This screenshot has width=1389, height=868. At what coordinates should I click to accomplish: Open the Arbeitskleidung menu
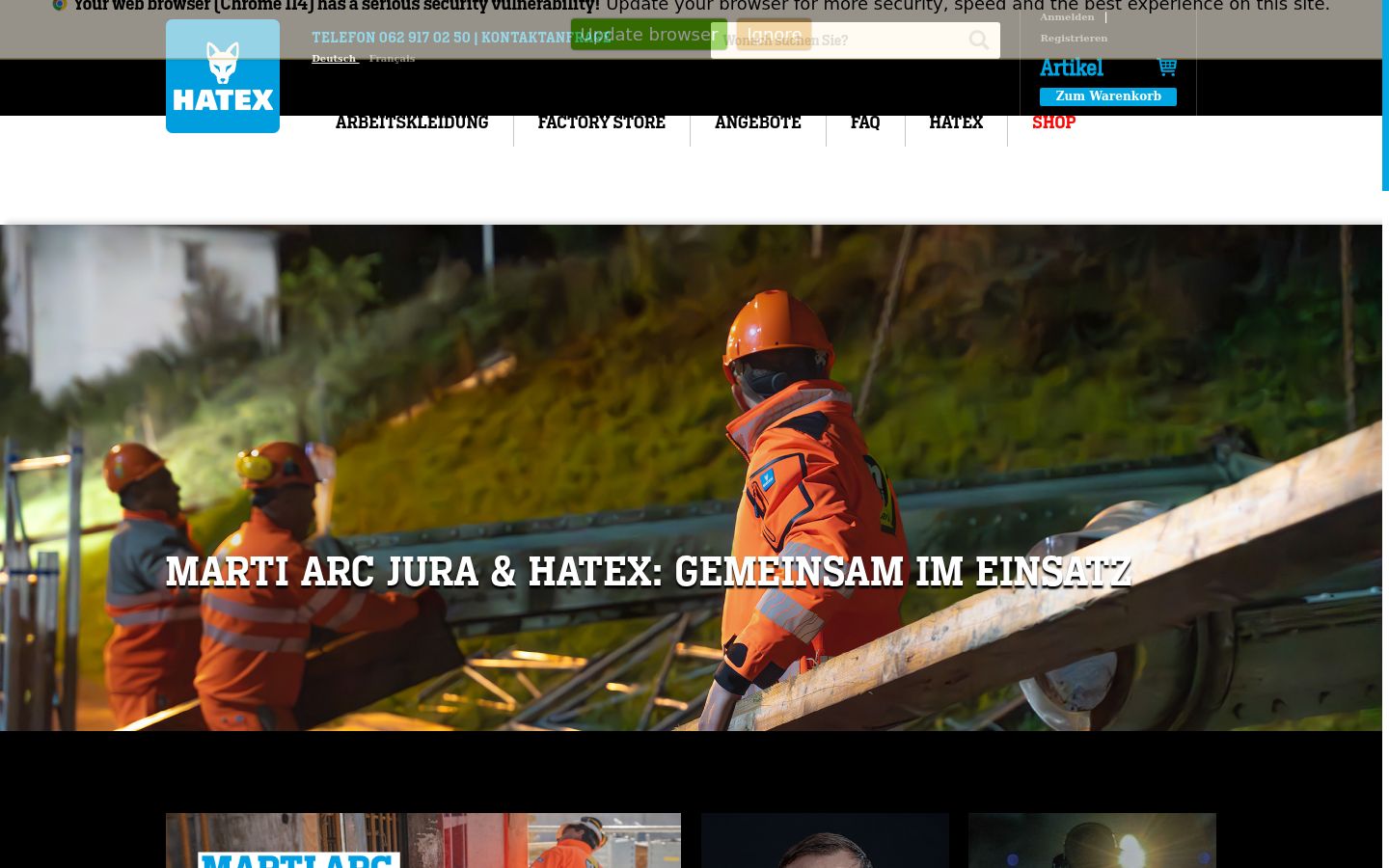point(412,122)
